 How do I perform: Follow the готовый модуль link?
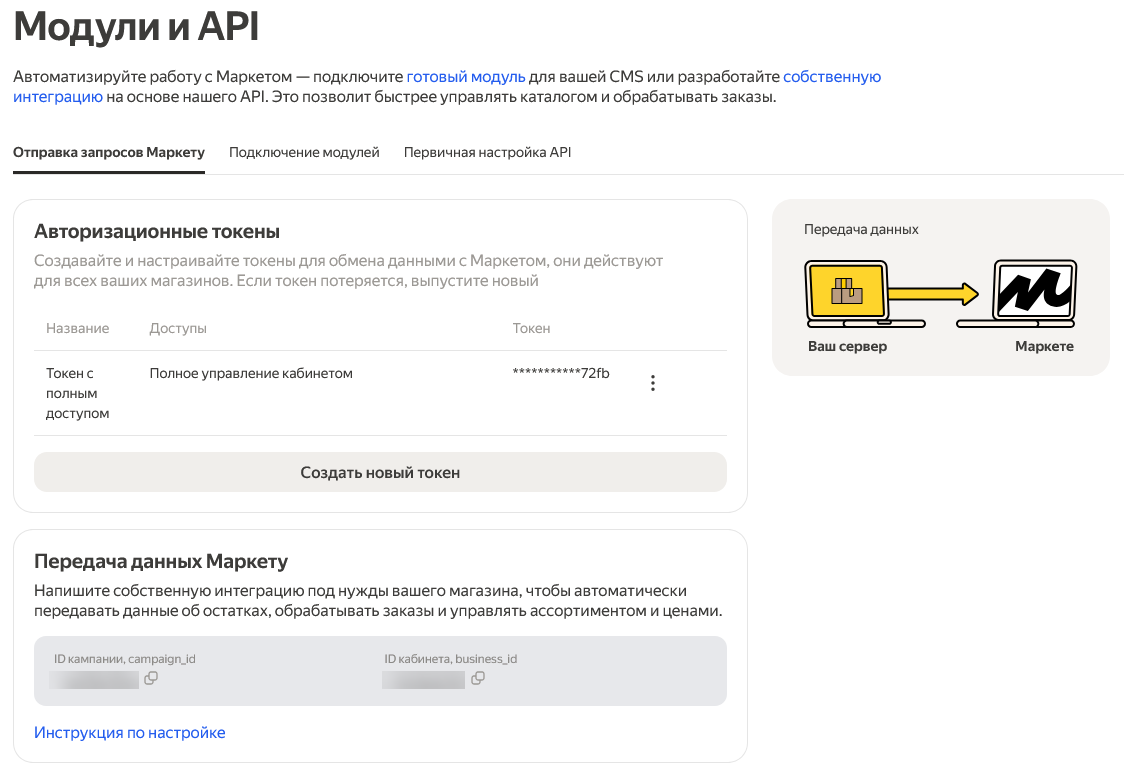tap(465, 76)
